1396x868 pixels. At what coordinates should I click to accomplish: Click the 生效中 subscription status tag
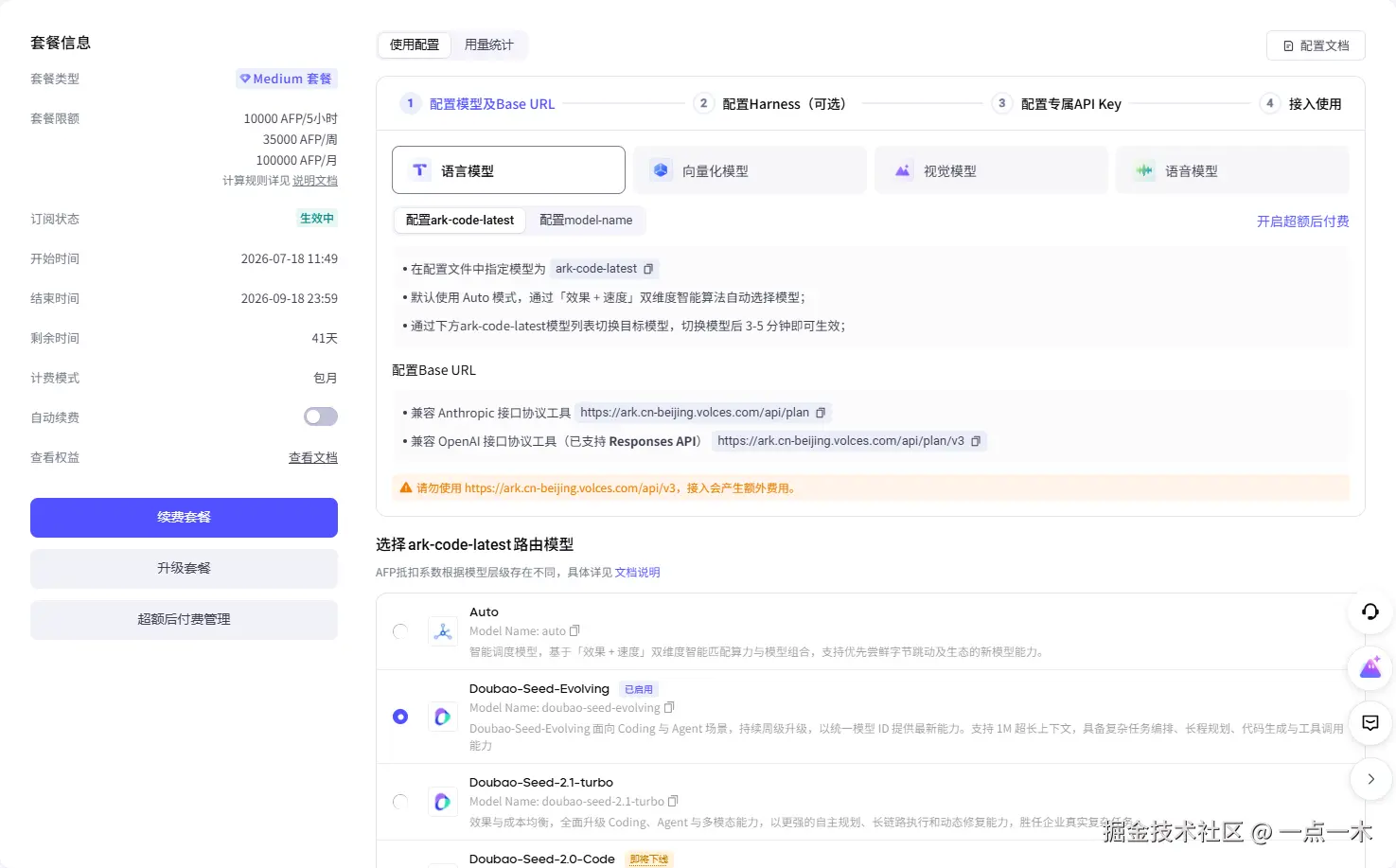coord(317,219)
